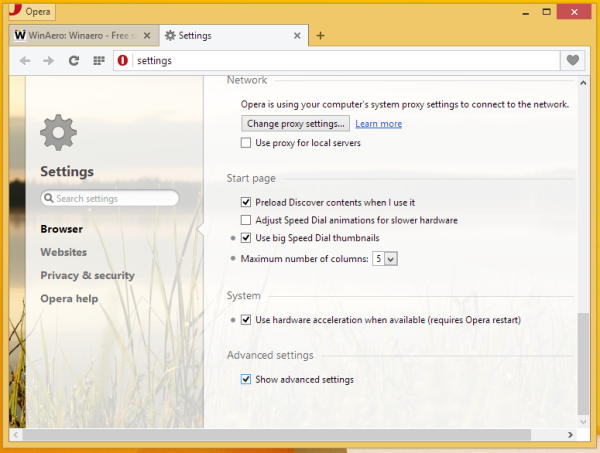Click the vertical scrollbar thumb
Screen dimensions: 600x453
[583, 363]
